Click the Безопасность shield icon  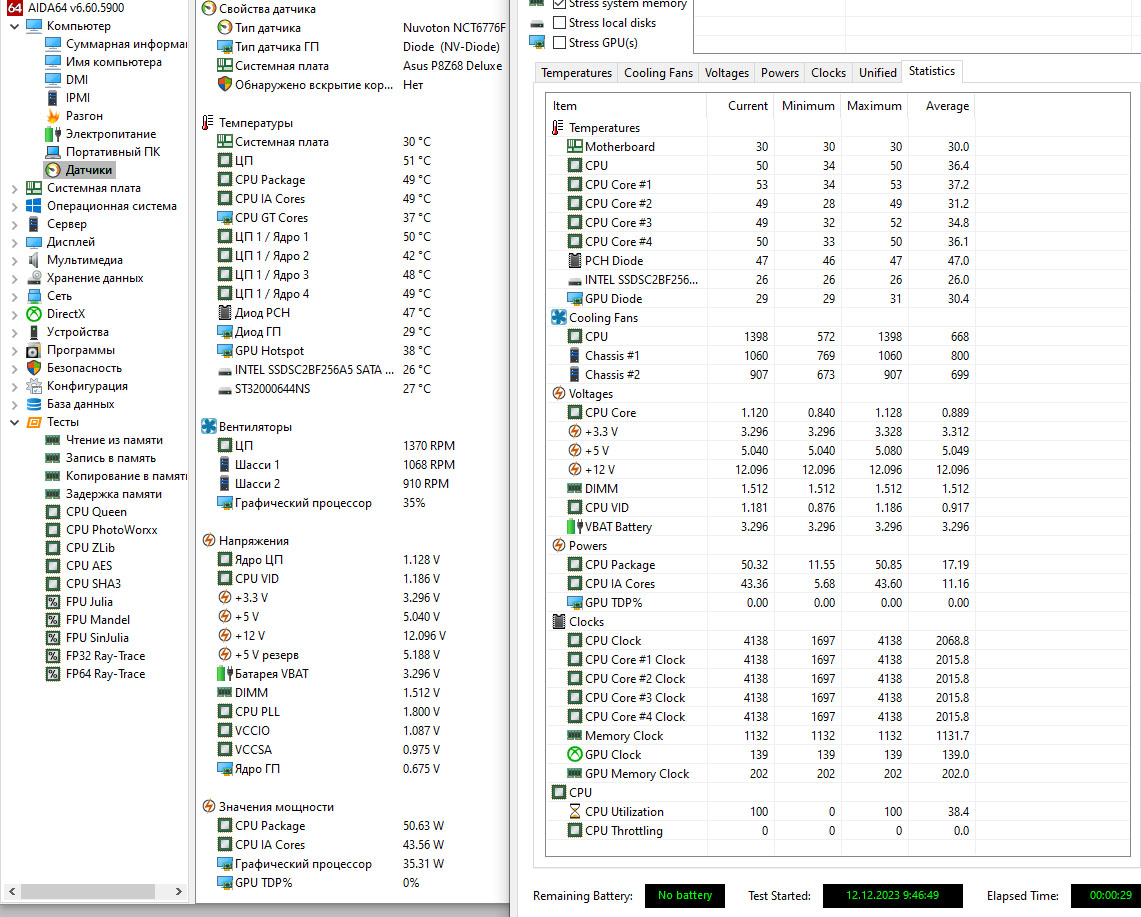point(33,368)
